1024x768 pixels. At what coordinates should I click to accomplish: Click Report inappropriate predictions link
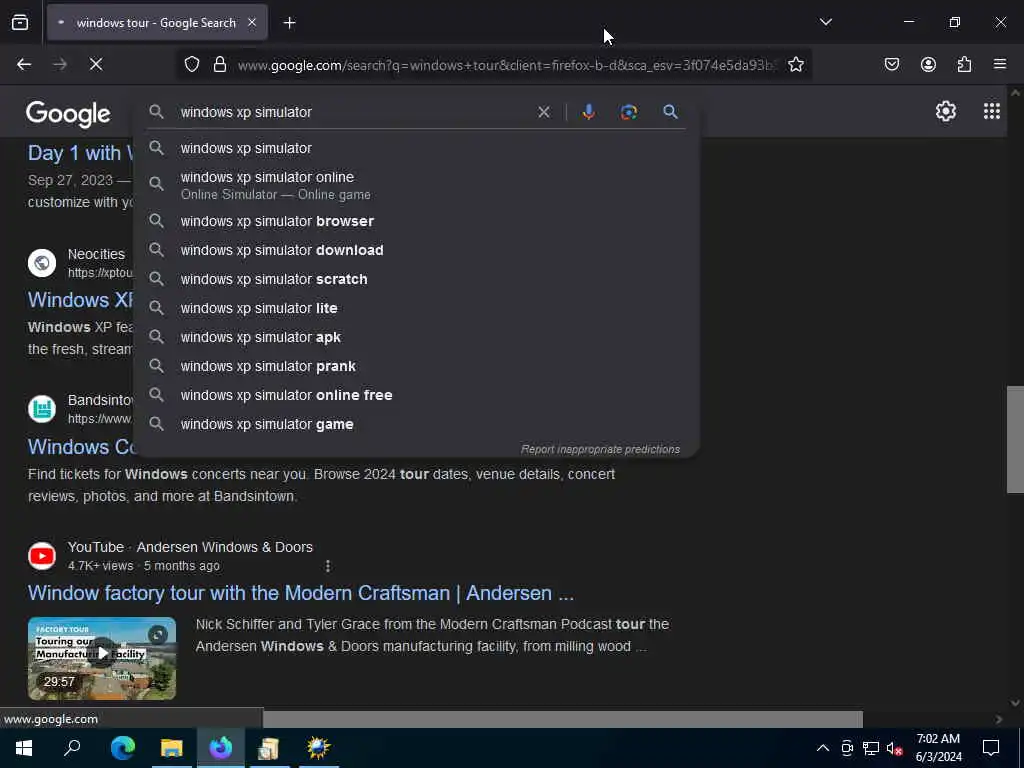(x=600, y=449)
